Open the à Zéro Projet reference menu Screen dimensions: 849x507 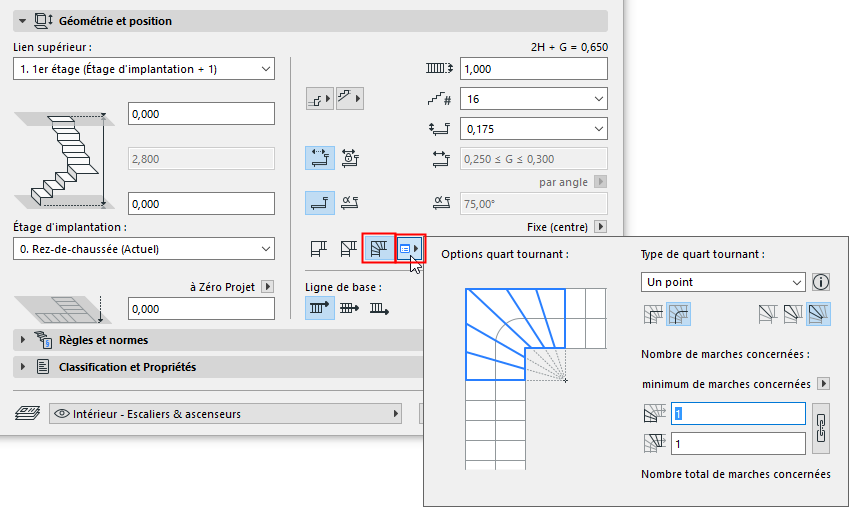pyautogui.click(x=267, y=287)
